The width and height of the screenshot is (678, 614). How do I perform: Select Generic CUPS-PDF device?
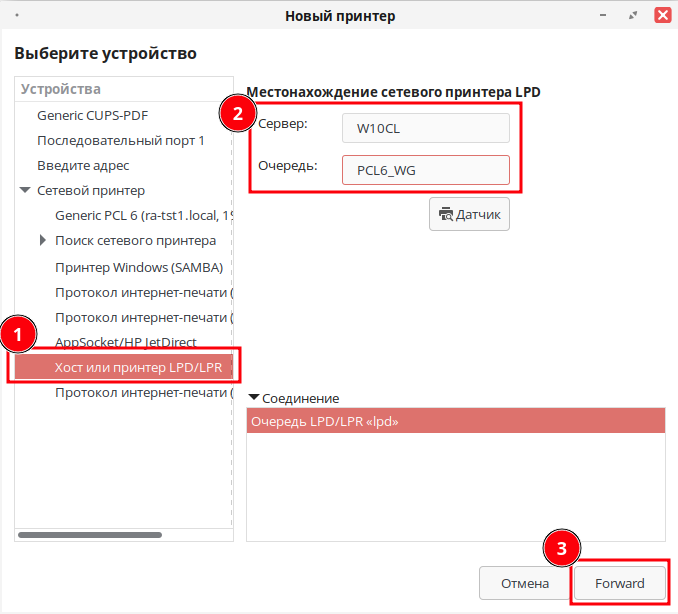click(92, 115)
